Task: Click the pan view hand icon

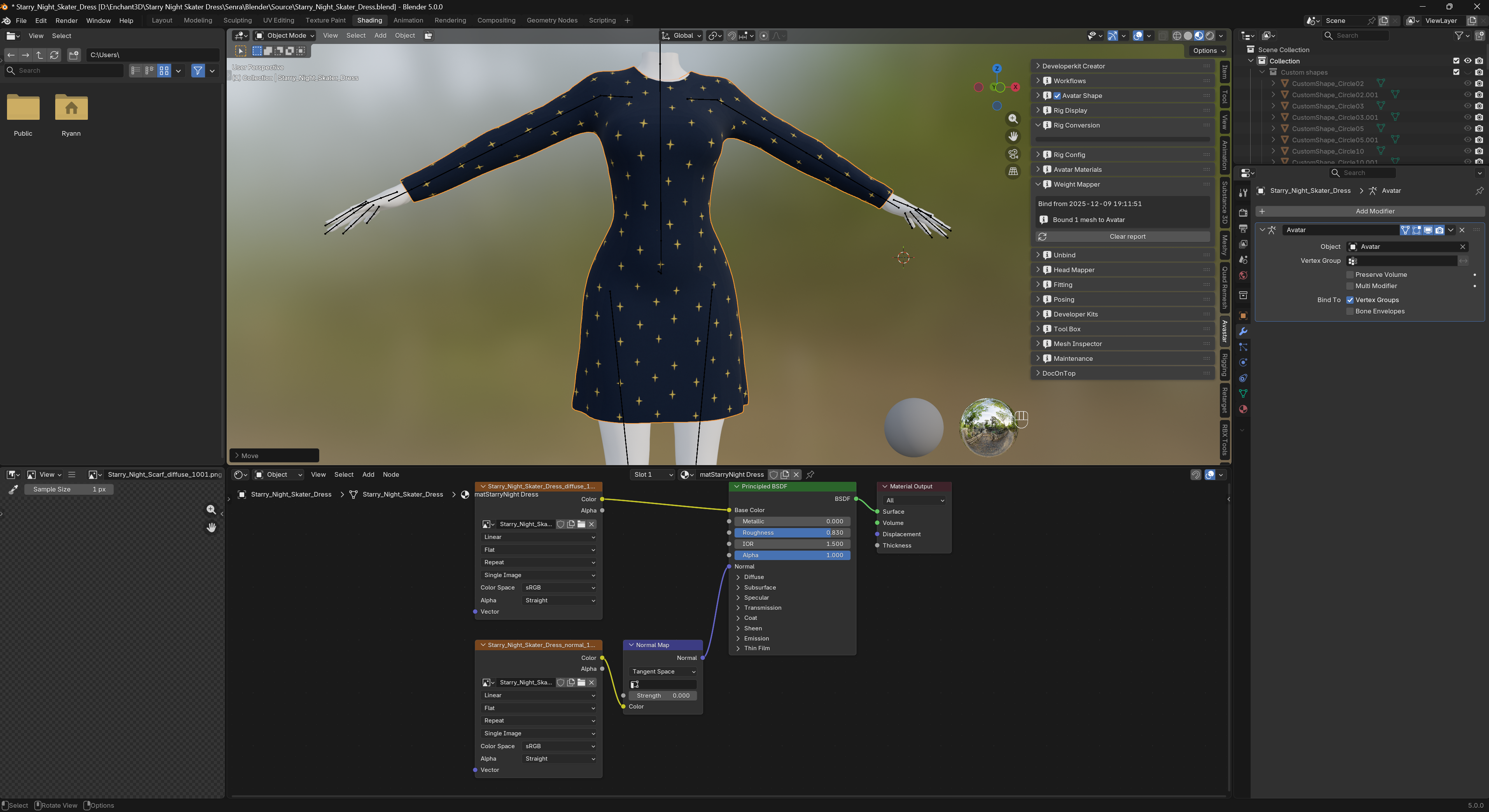Action: click(1013, 136)
